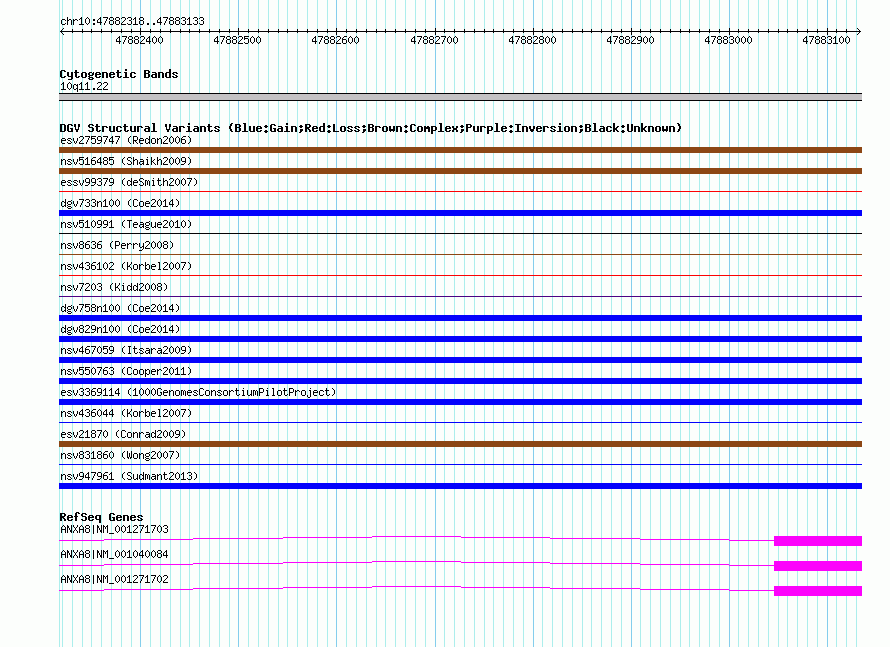Image resolution: width=890 pixels, height=647 pixels.
Task: Click the blue bar under nsv550763
Action: (460, 381)
